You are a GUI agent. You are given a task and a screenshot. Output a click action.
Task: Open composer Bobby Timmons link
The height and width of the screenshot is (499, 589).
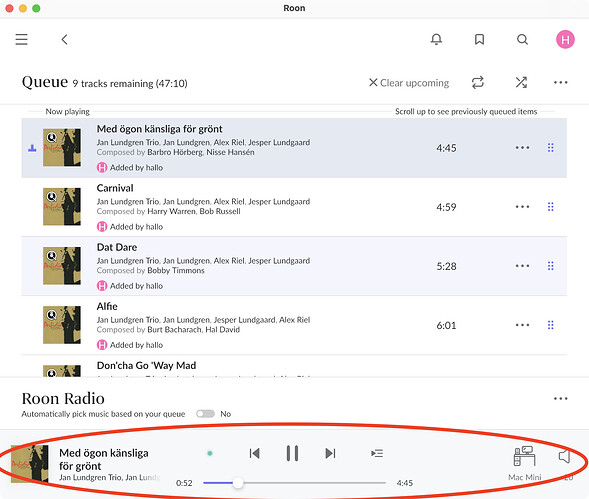[x=176, y=271]
